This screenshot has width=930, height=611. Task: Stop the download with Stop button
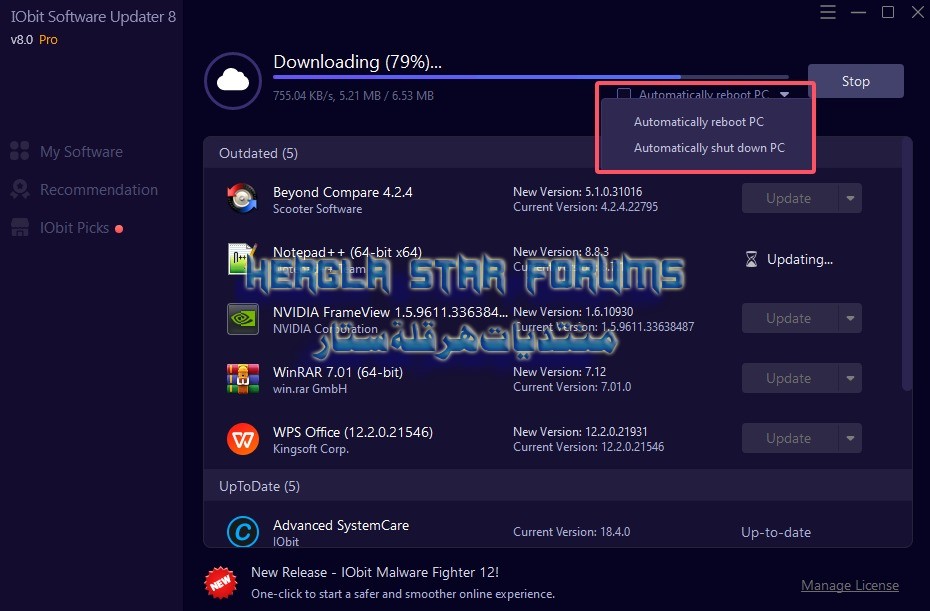[855, 81]
